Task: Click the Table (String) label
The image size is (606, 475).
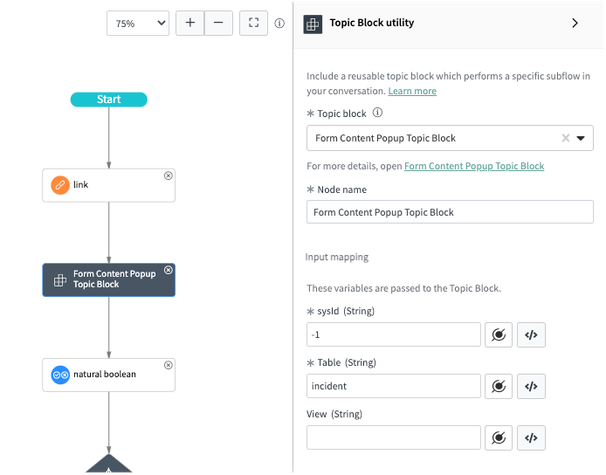Action: pos(347,363)
